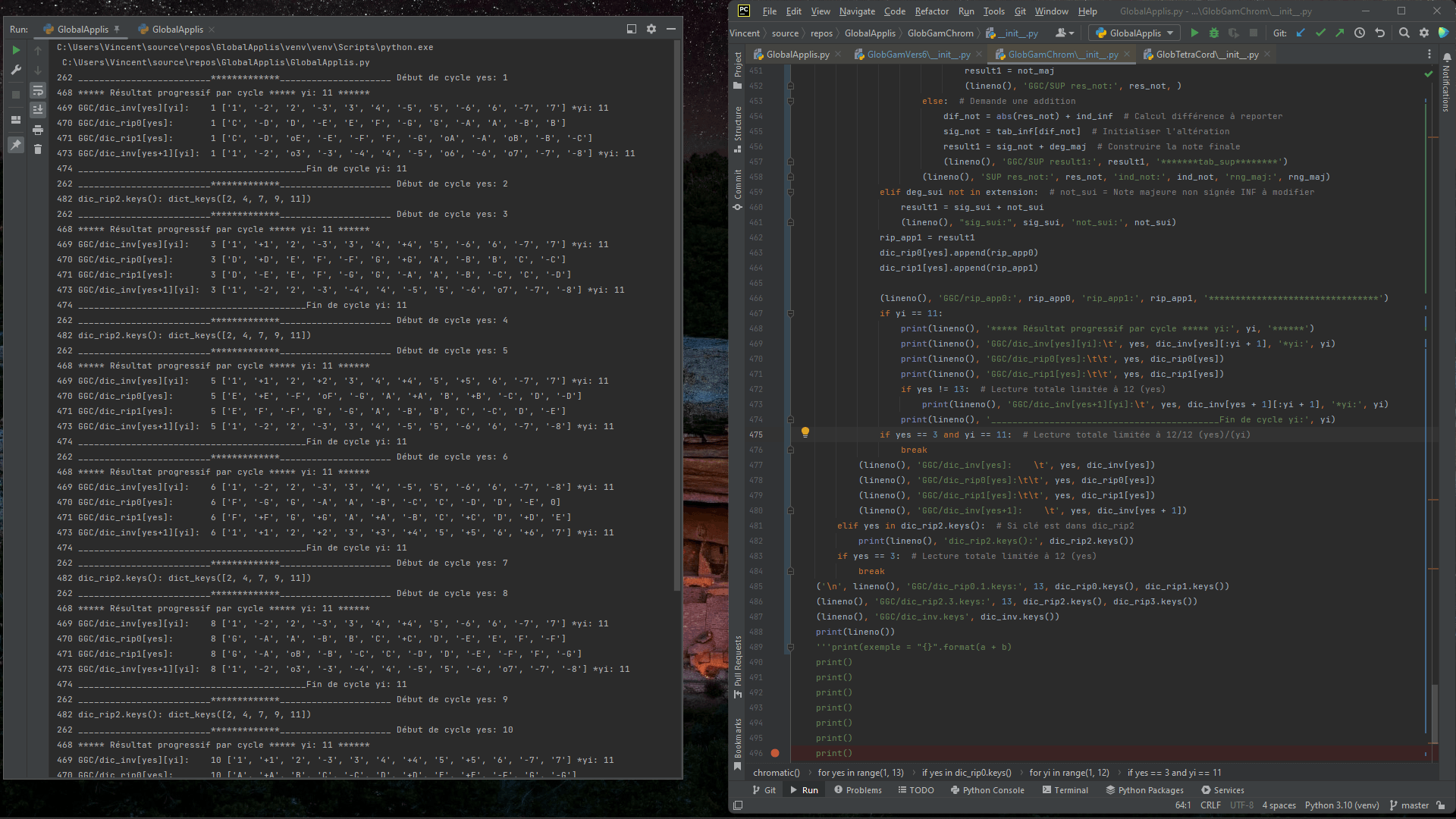
Task: Open the GlobalApplis run configuration dropdown
Action: pos(1133,33)
